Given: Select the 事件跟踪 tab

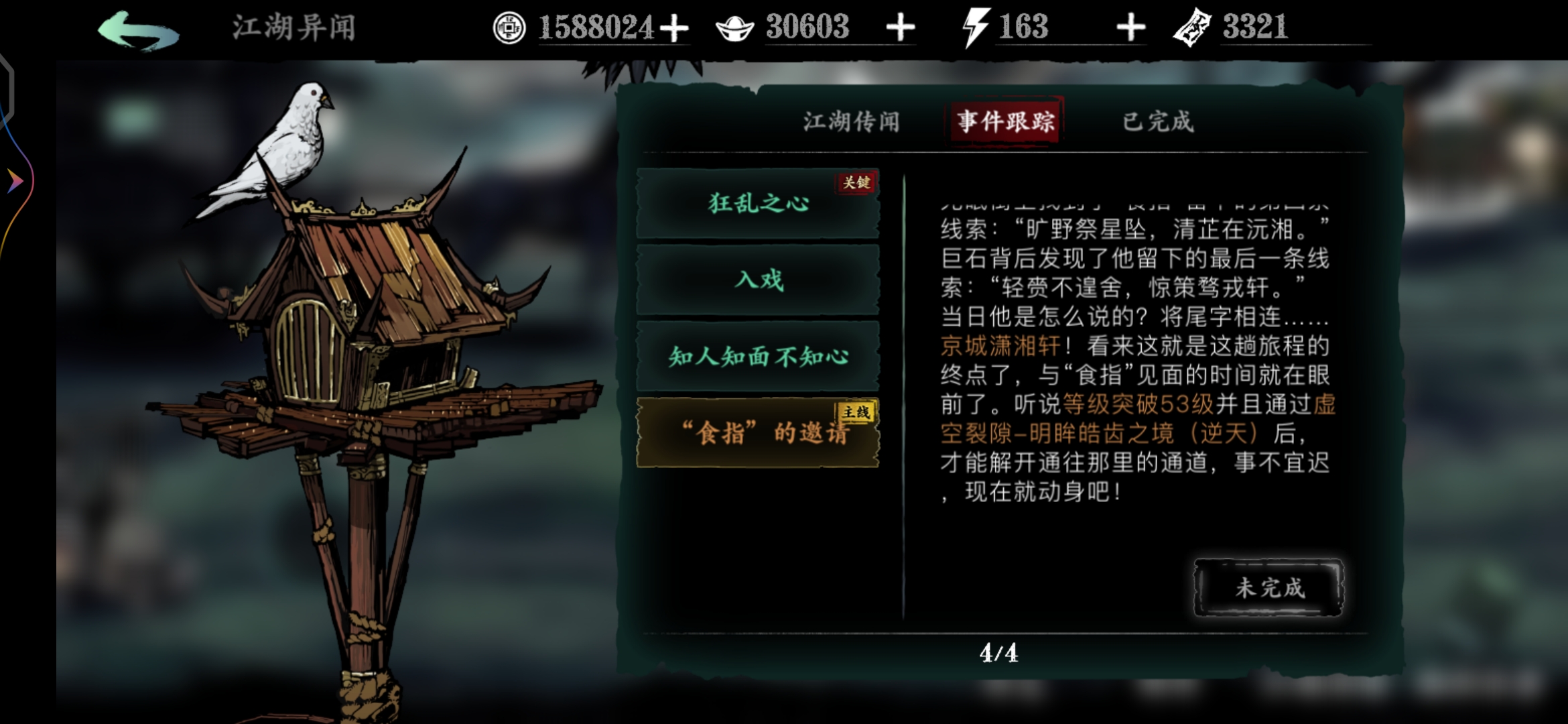Looking at the screenshot, I should pyautogui.click(x=1006, y=121).
